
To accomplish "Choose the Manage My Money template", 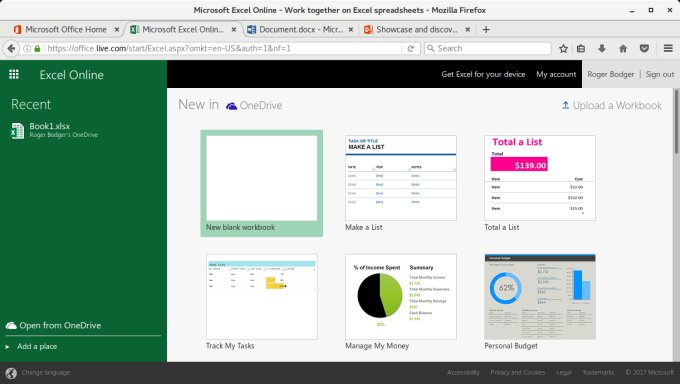I will coord(401,297).
